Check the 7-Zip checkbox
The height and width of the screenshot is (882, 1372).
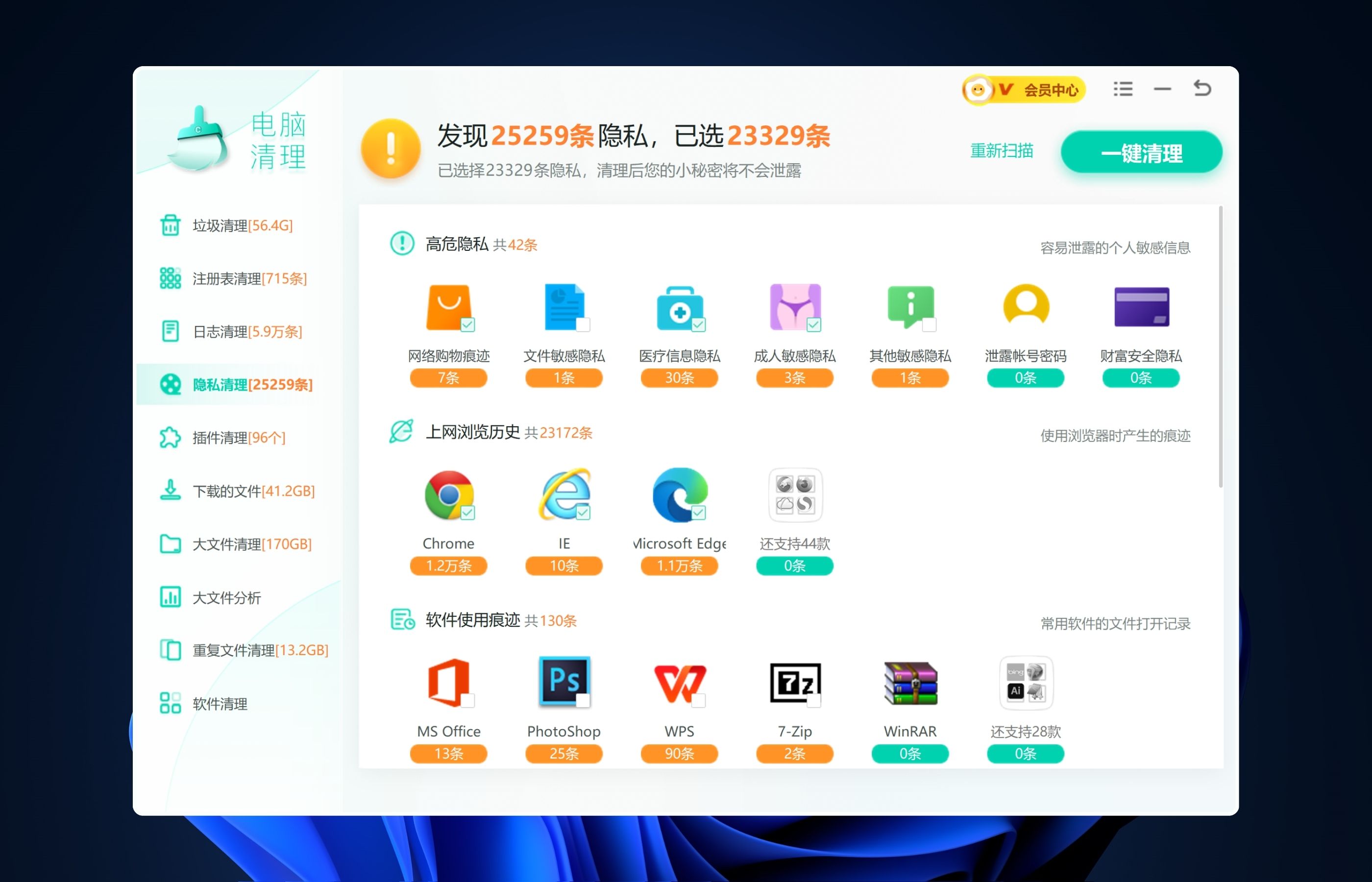814,700
